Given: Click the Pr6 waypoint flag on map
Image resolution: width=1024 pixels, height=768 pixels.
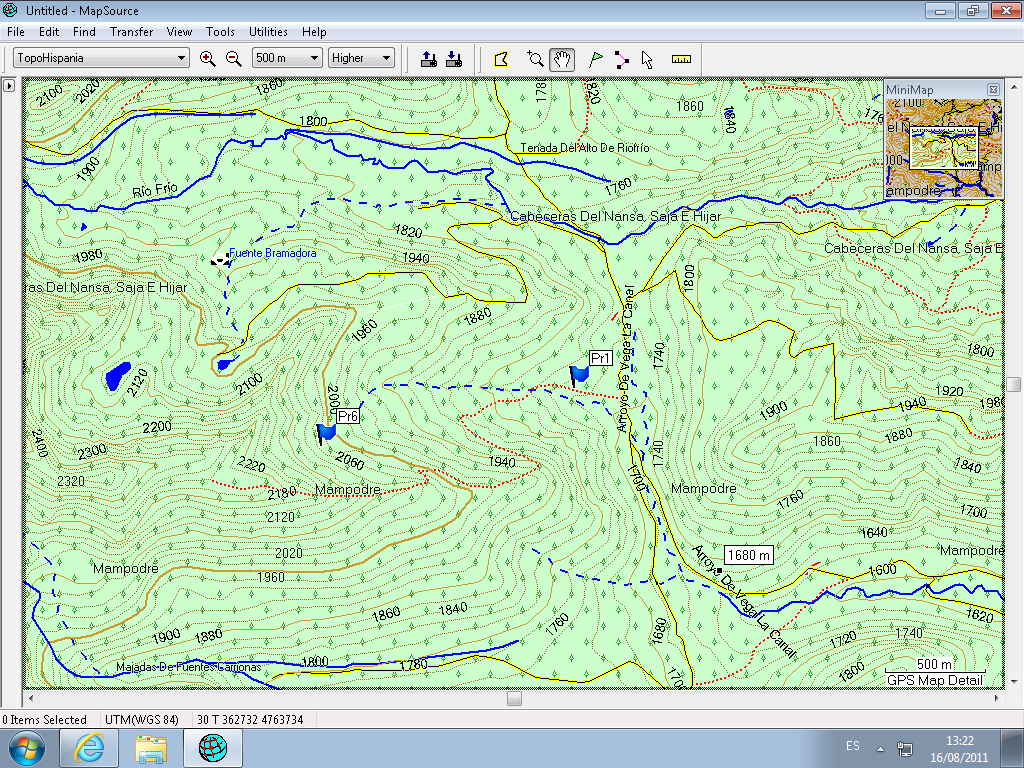Looking at the screenshot, I should (x=326, y=433).
